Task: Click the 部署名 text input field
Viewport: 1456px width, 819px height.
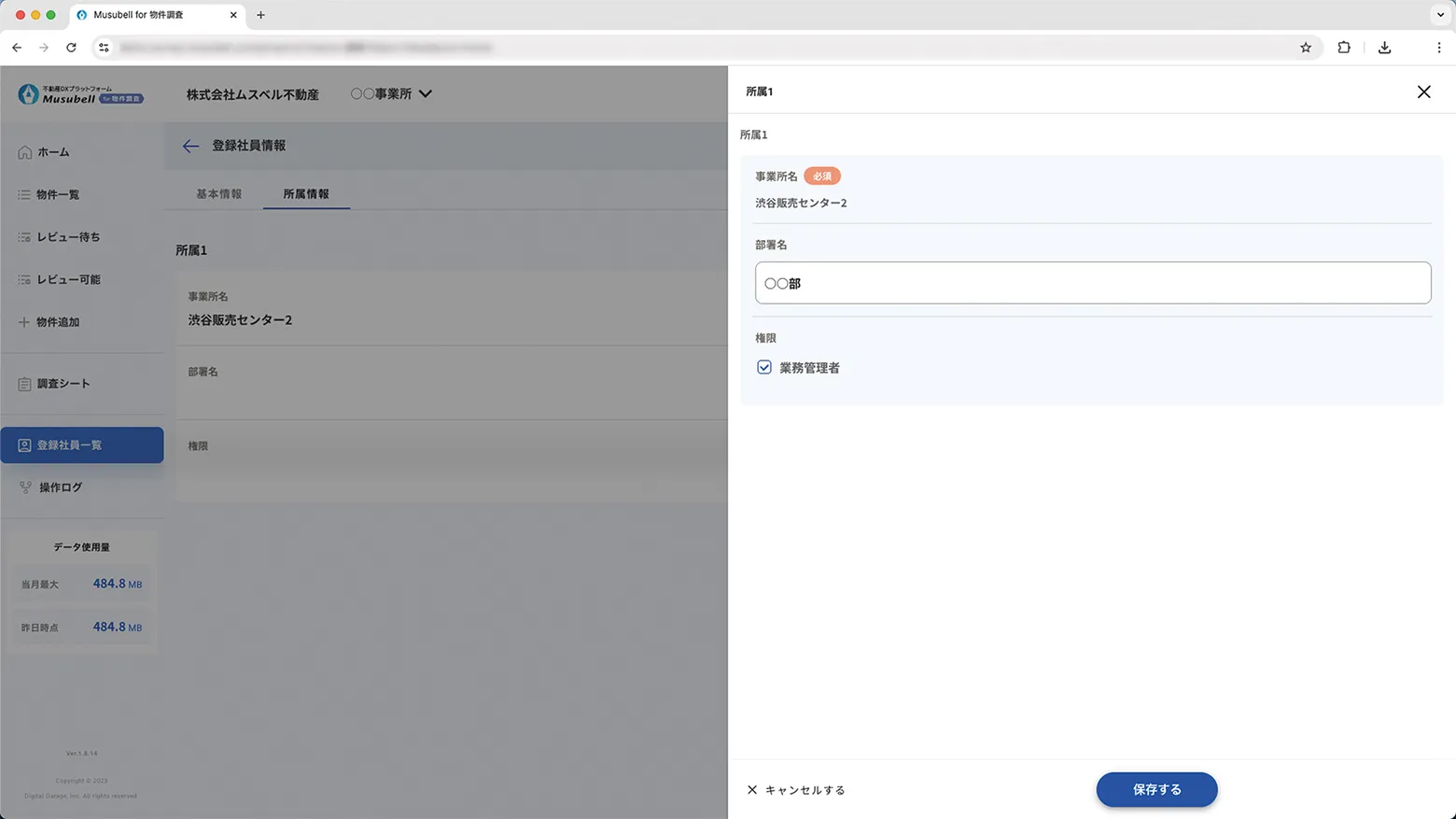Action: 1092,283
